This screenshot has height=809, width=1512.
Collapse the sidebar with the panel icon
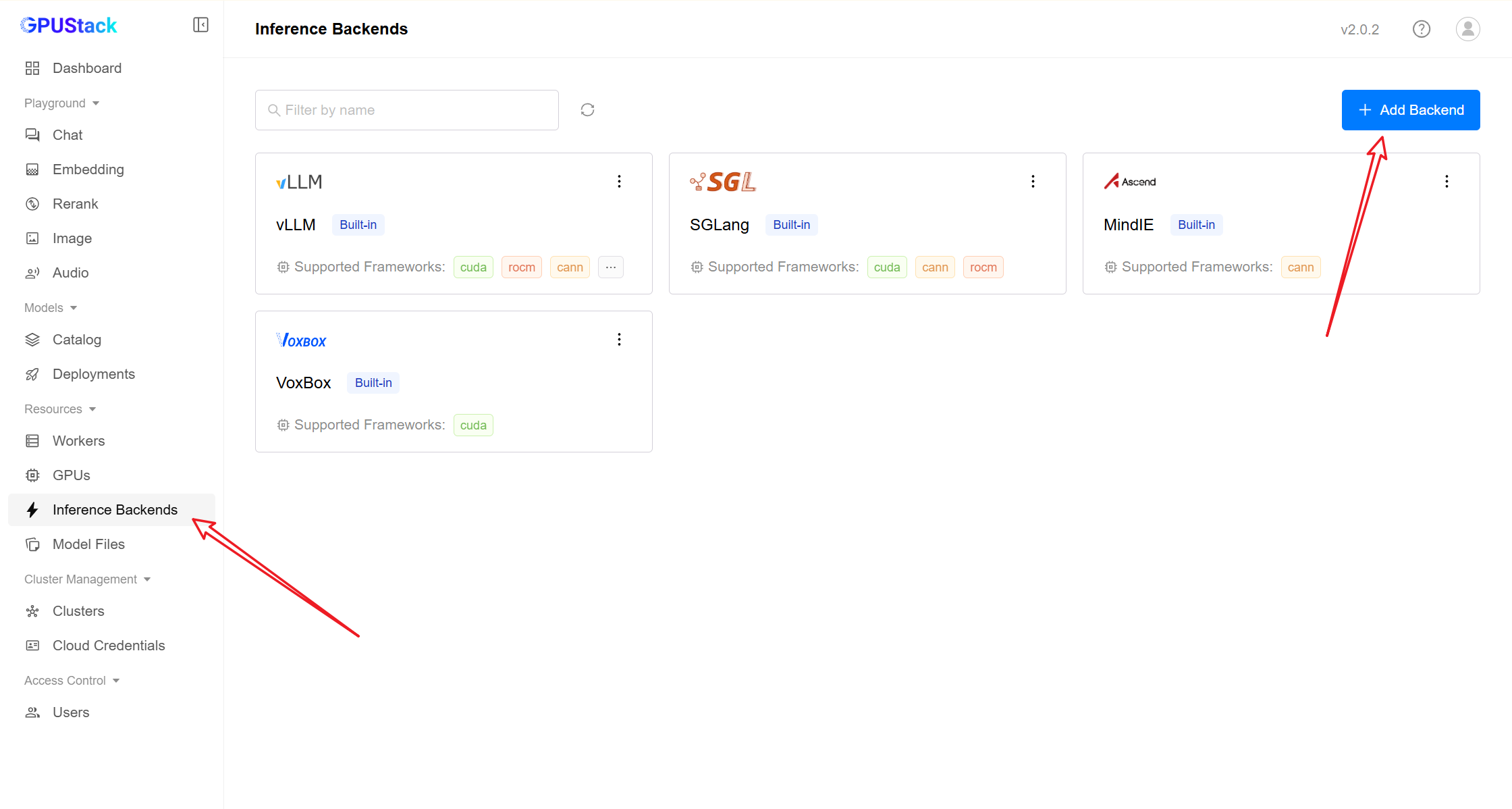(200, 25)
